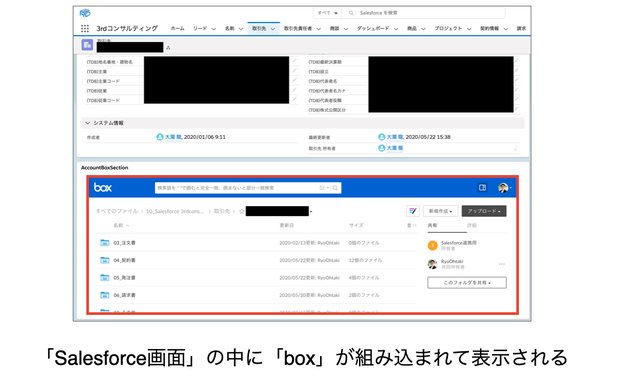
Task: Expand the リード tab dropdown chevron
Action: coord(213,29)
